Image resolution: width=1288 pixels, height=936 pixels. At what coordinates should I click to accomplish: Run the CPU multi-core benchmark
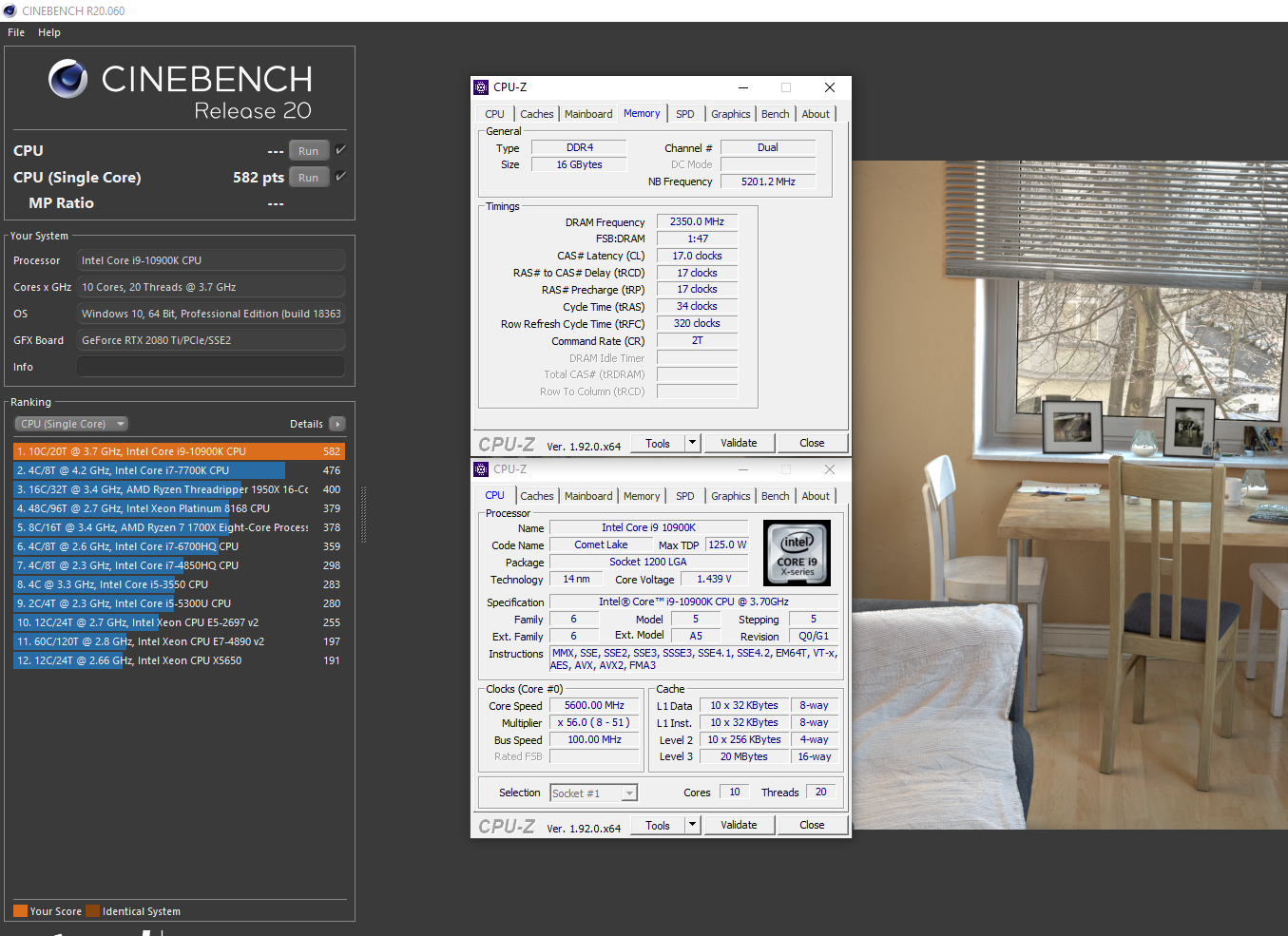[309, 150]
